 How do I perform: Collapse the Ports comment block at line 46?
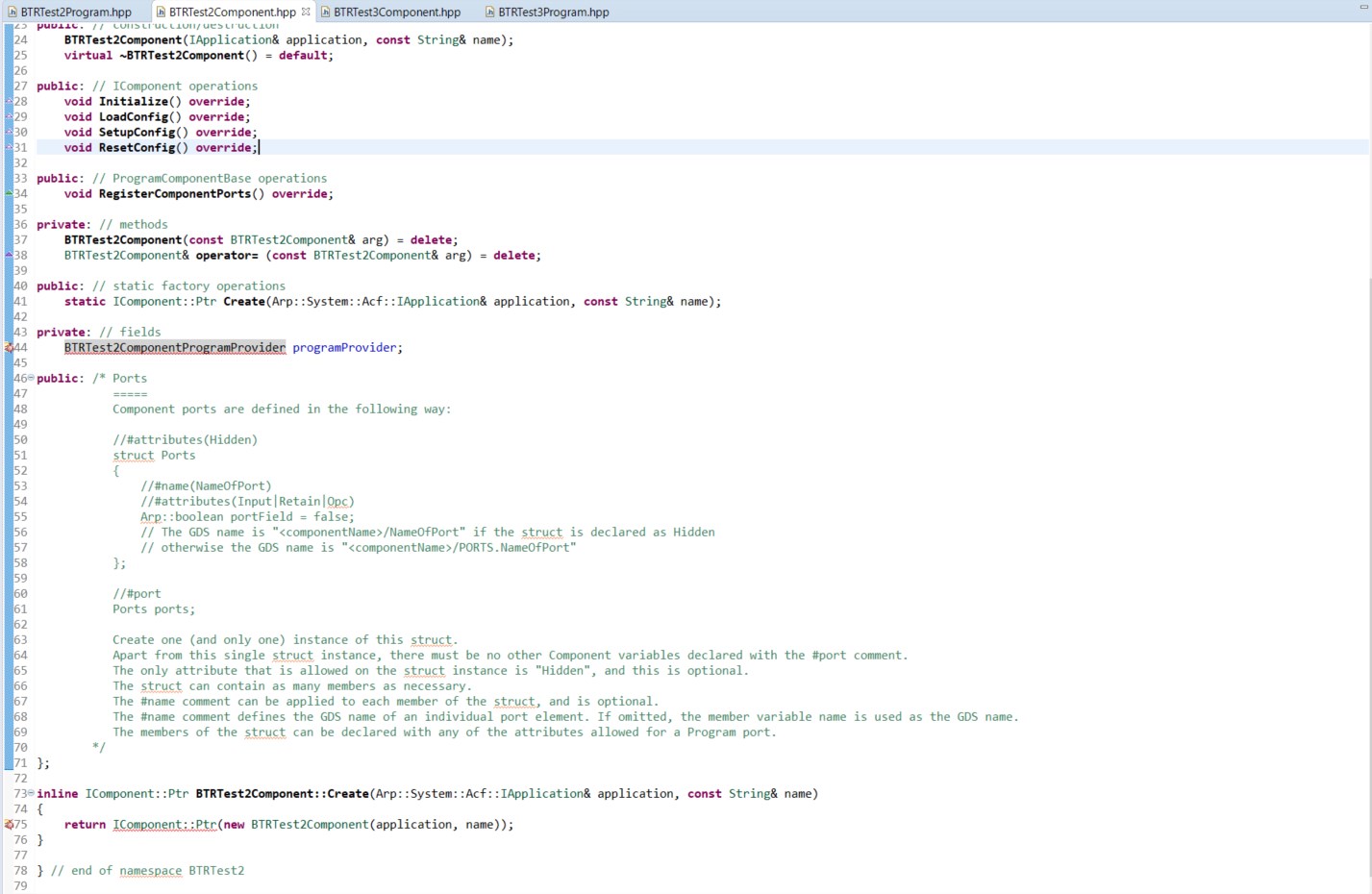(x=31, y=378)
